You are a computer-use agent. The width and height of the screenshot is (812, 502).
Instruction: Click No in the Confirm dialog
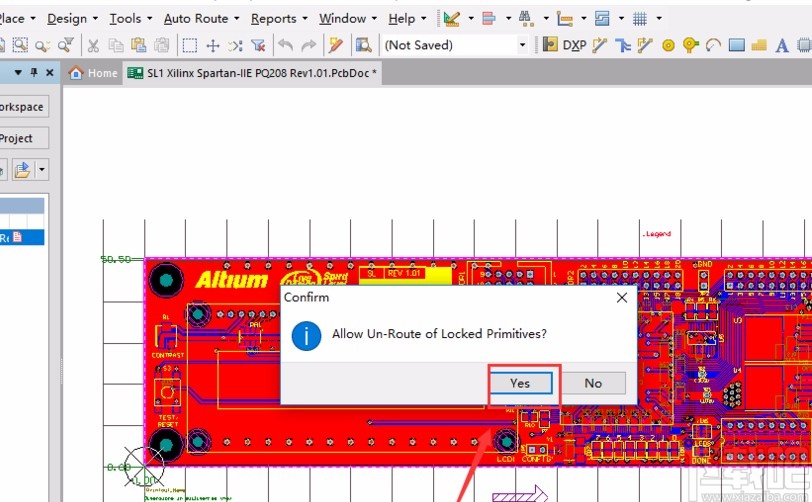pyautogui.click(x=593, y=383)
